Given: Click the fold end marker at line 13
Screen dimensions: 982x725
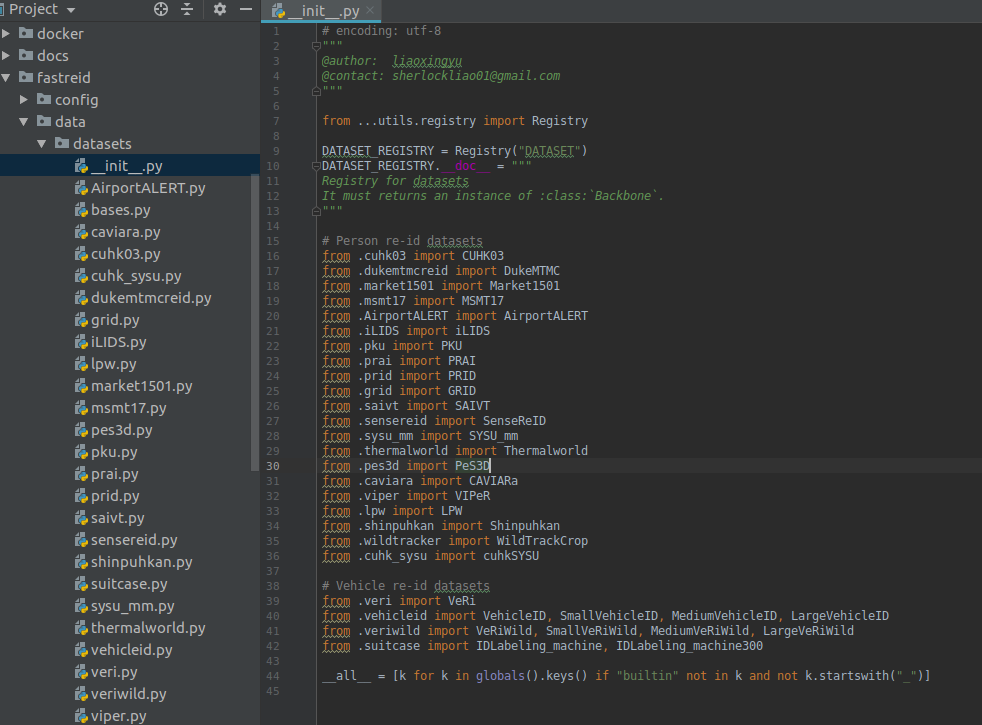Looking at the screenshot, I should (x=316, y=211).
